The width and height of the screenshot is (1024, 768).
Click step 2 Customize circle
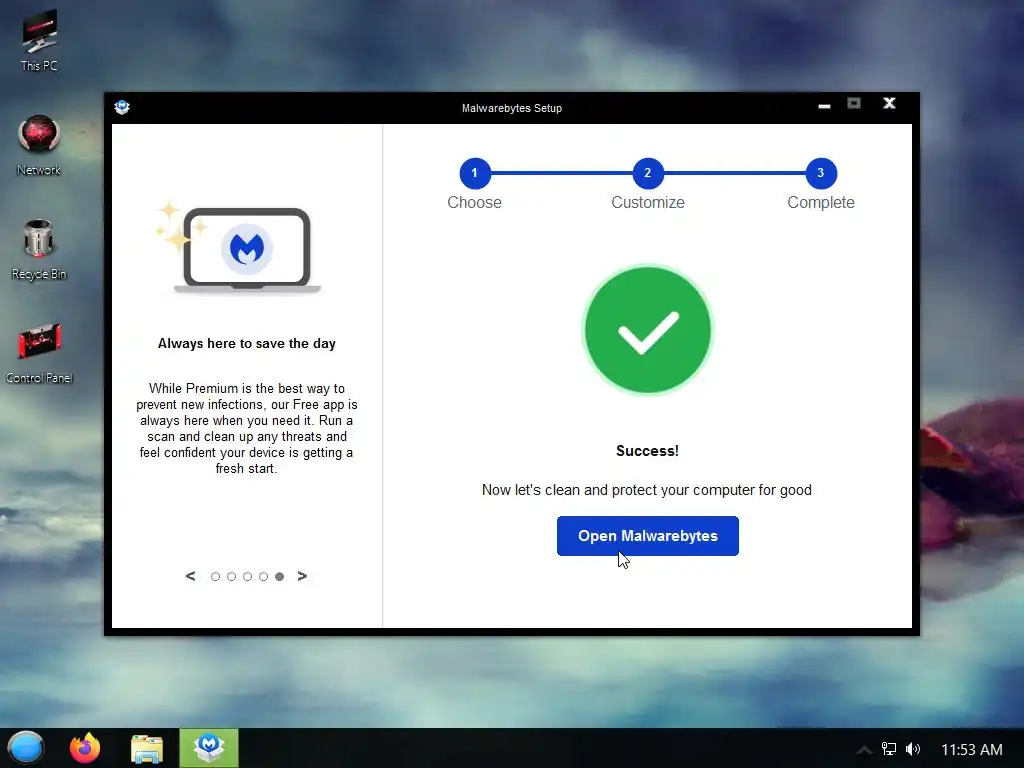[x=648, y=173]
